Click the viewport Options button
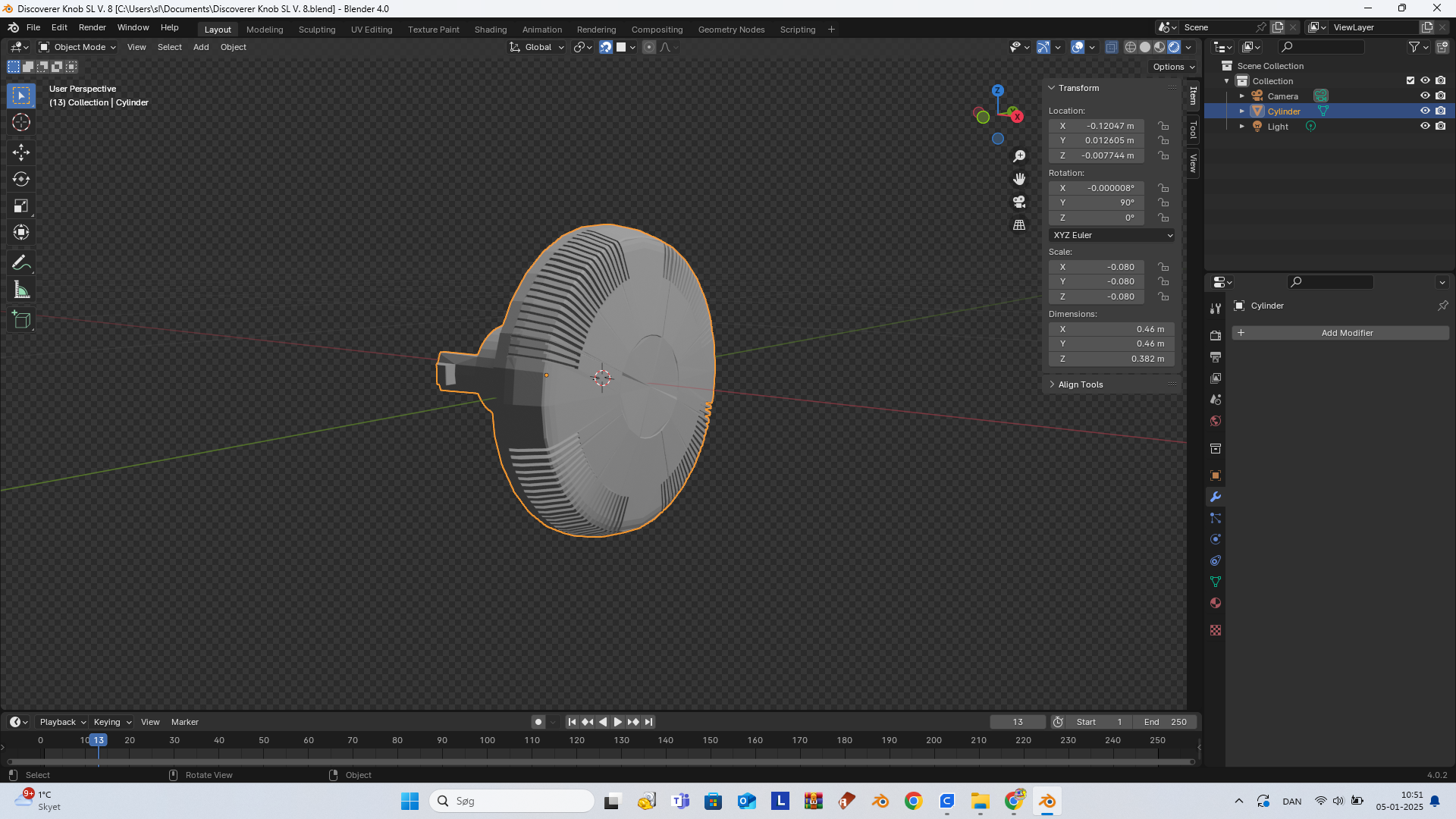The height and width of the screenshot is (819, 1456). (1173, 67)
